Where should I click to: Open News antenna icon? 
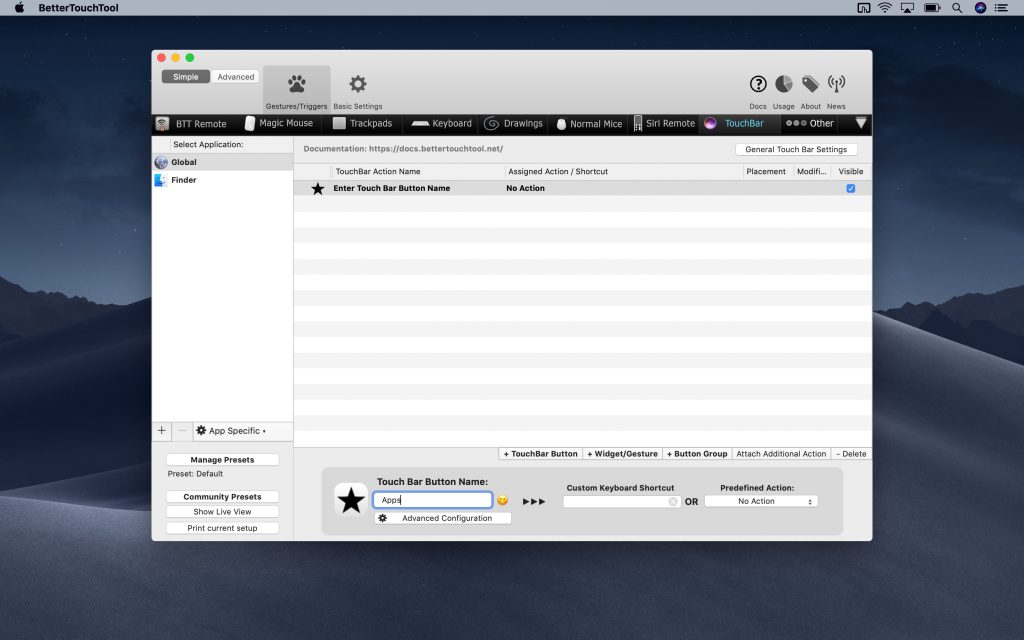click(x=836, y=84)
